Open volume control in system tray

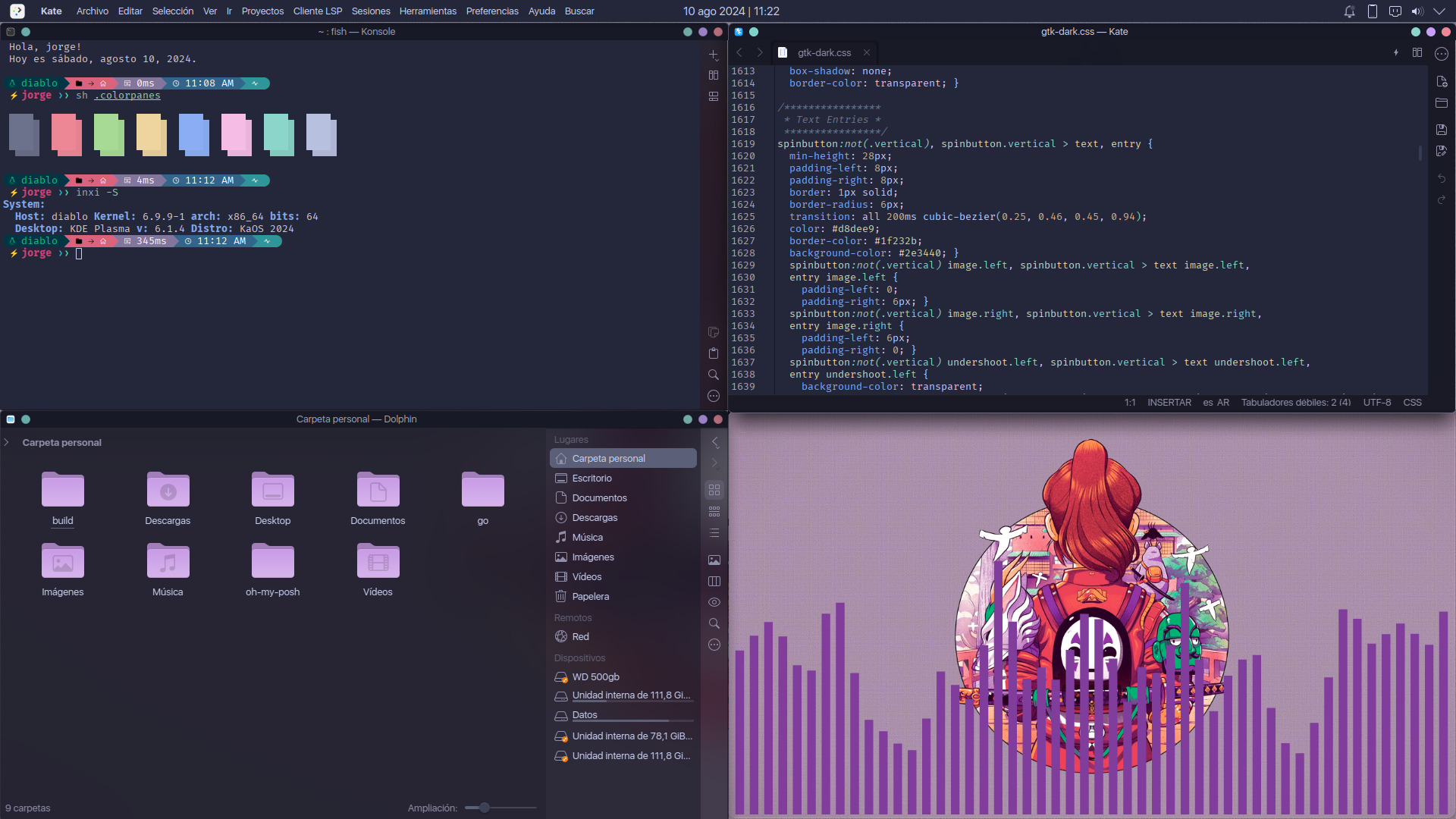[1417, 11]
